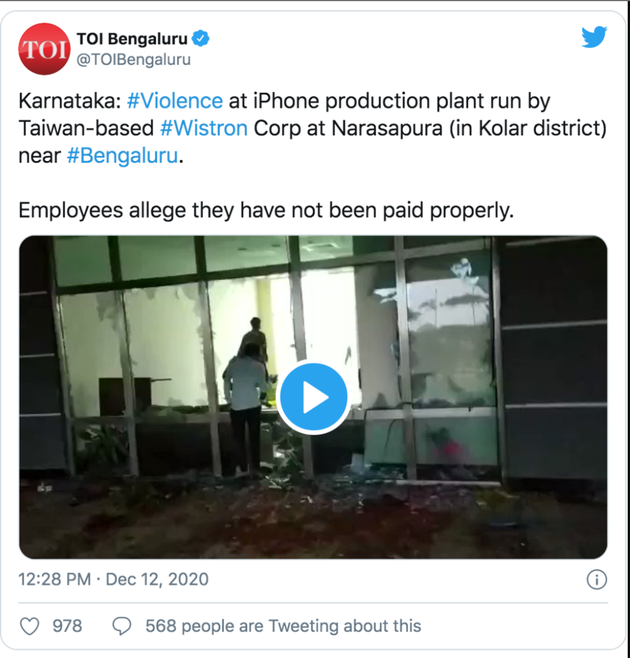Image resolution: width=630 pixels, height=658 pixels.
Task: Like the tweet with heart icon
Action: pyautogui.click(x=30, y=627)
